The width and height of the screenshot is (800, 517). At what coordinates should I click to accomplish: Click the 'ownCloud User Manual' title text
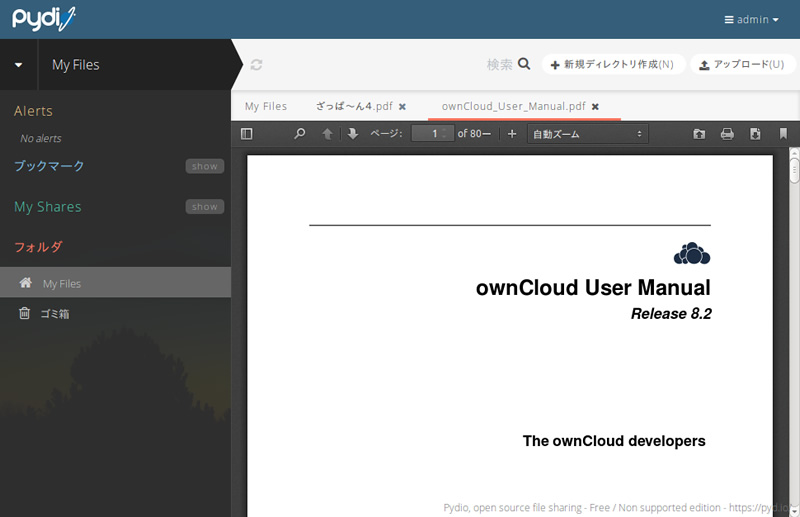pos(593,288)
